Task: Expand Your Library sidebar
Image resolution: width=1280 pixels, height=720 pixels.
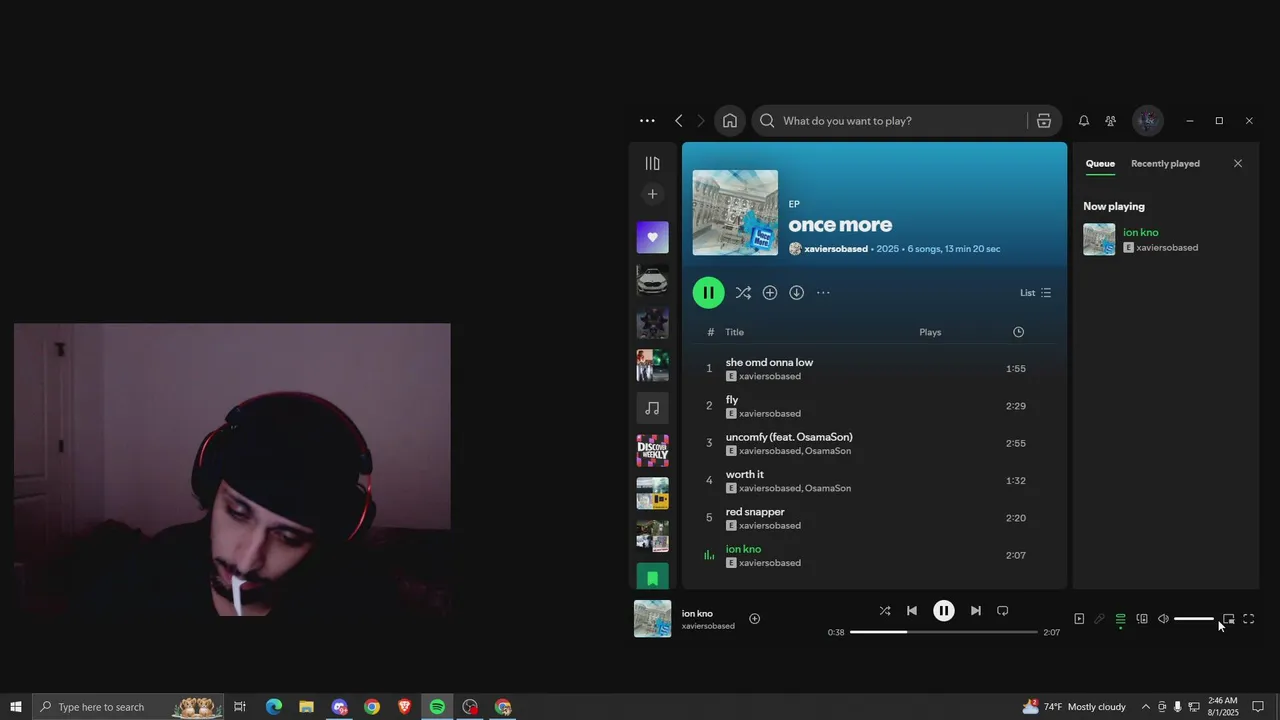Action: (x=652, y=163)
